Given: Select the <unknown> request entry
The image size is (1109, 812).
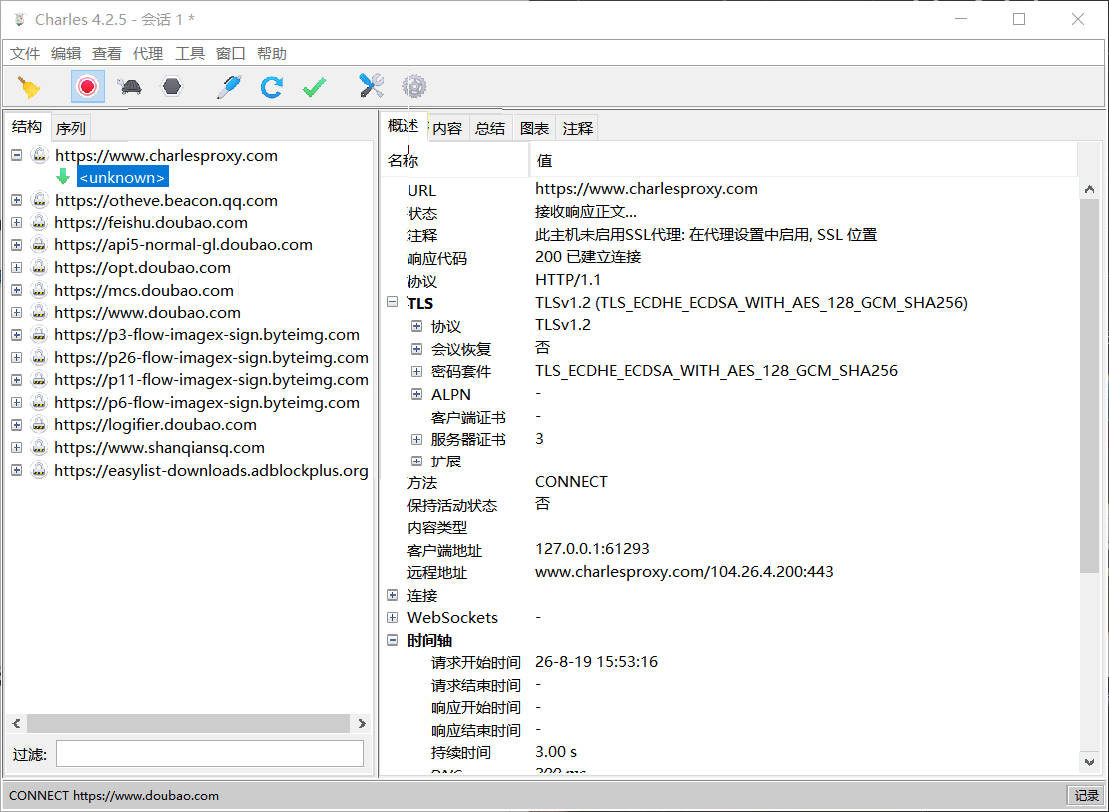Looking at the screenshot, I should 122,178.
